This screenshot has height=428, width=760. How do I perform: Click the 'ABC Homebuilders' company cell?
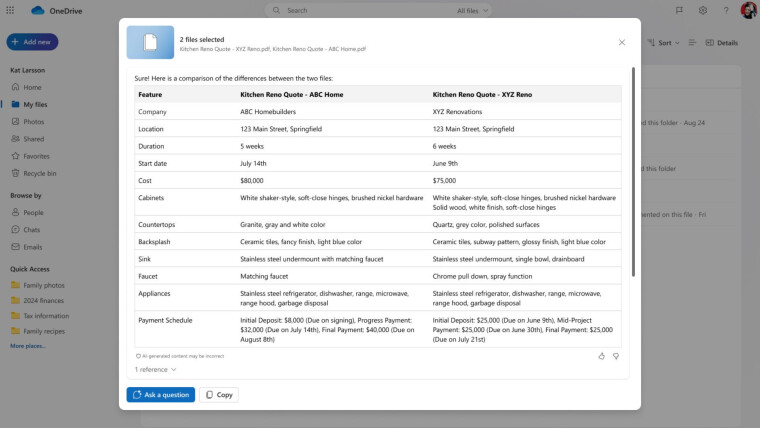268,111
